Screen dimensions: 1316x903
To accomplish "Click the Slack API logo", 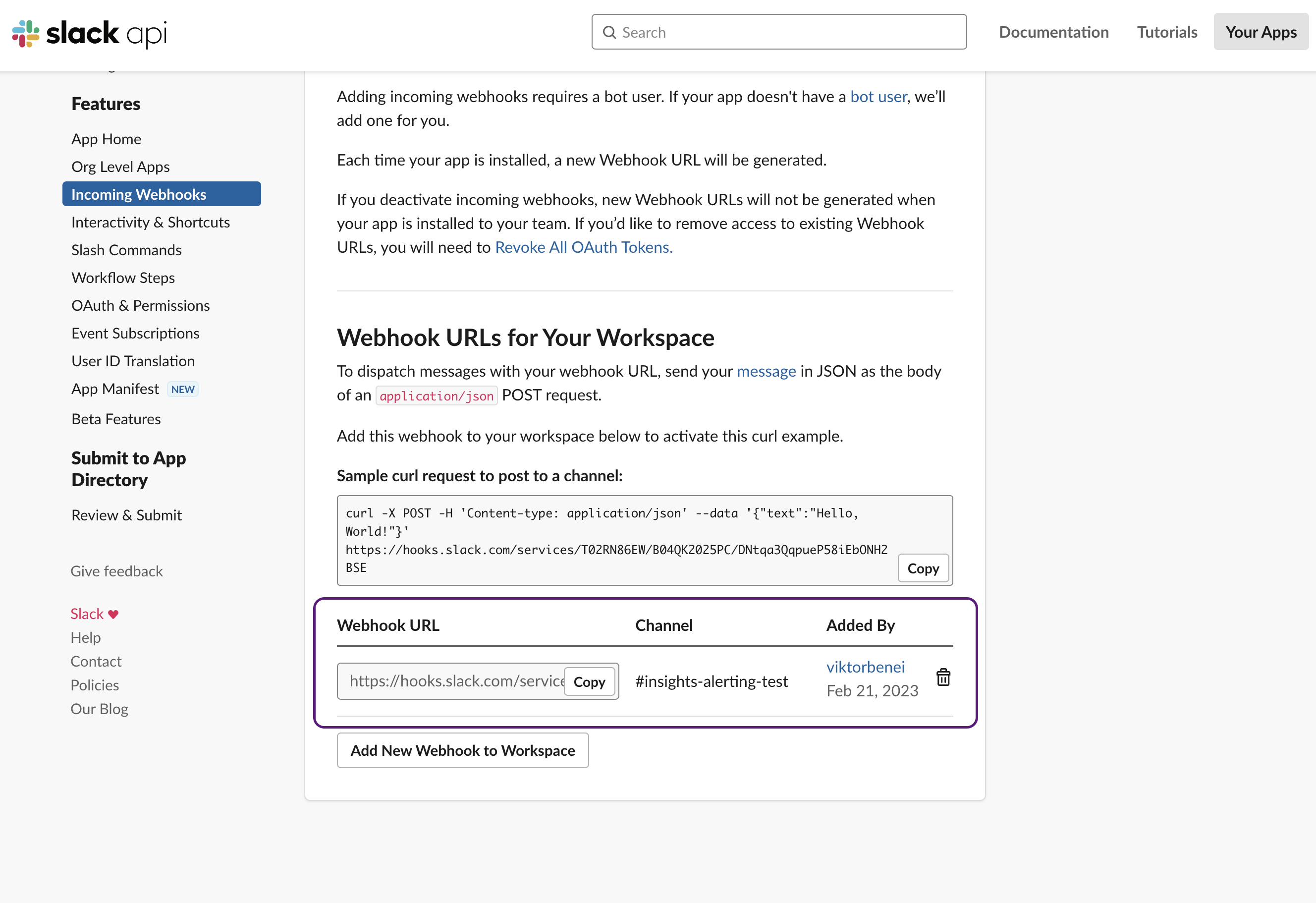I will (x=90, y=33).
